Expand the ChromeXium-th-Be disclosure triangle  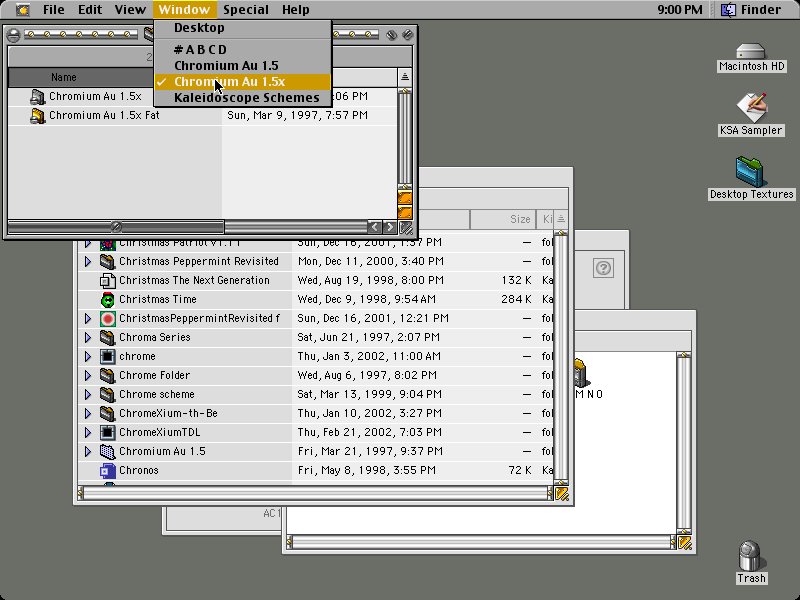click(x=88, y=414)
